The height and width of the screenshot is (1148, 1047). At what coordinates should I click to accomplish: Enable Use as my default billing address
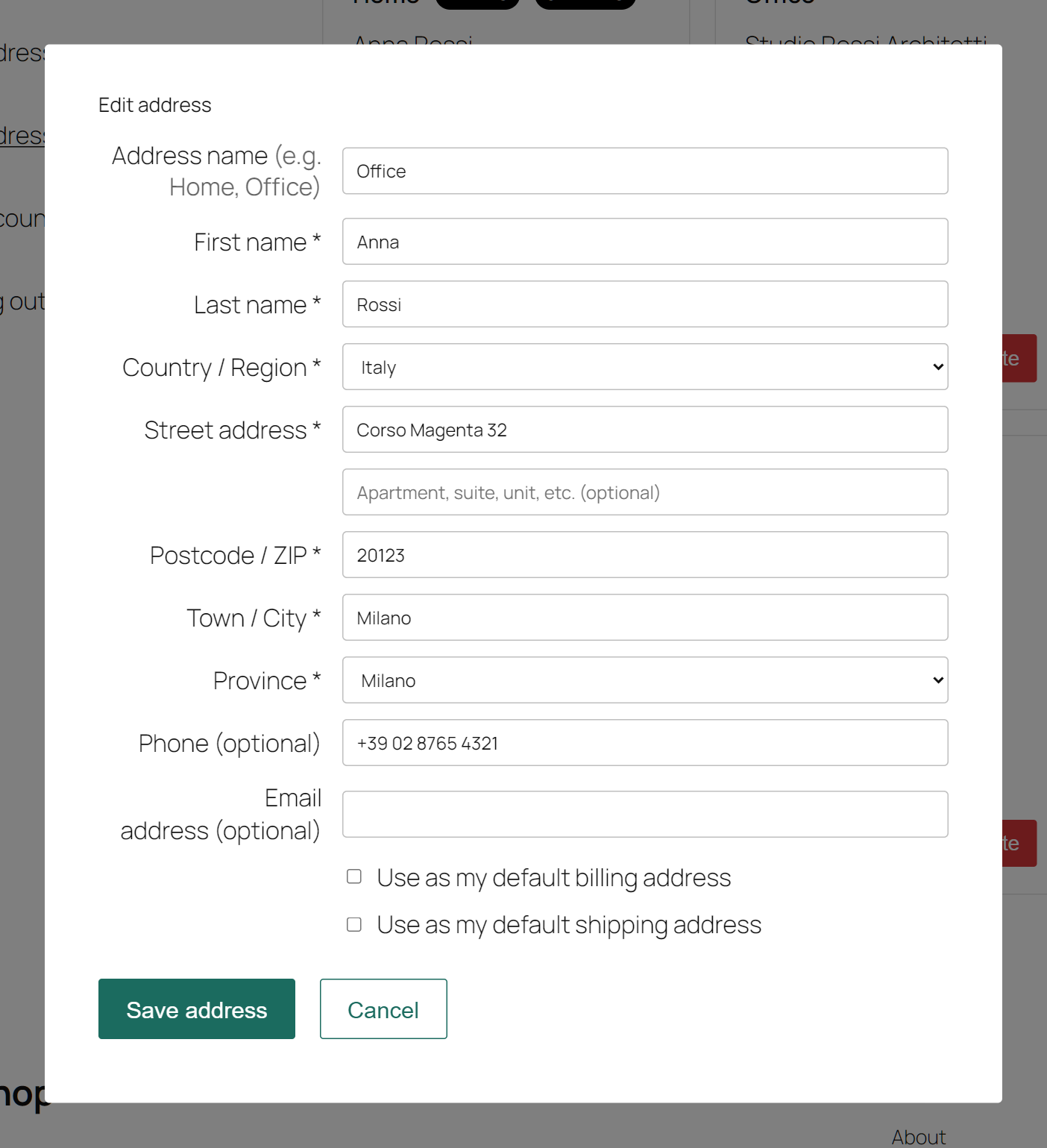pyautogui.click(x=354, y=876)
